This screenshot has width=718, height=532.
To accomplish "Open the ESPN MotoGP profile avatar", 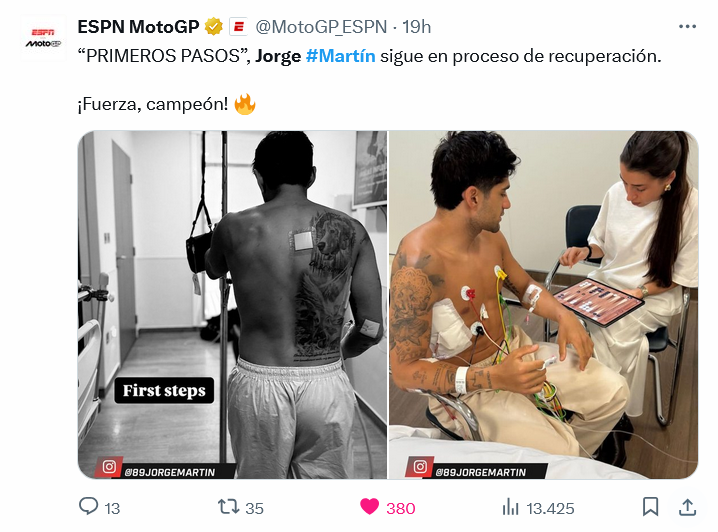I will [x=44, y=38].
